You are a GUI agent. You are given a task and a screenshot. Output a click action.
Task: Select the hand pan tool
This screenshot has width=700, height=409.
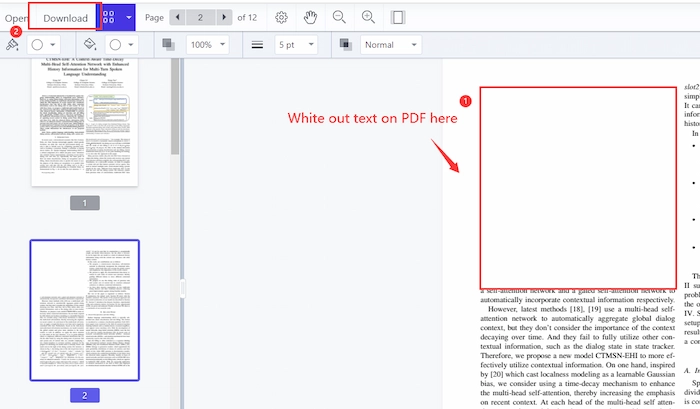310,18
